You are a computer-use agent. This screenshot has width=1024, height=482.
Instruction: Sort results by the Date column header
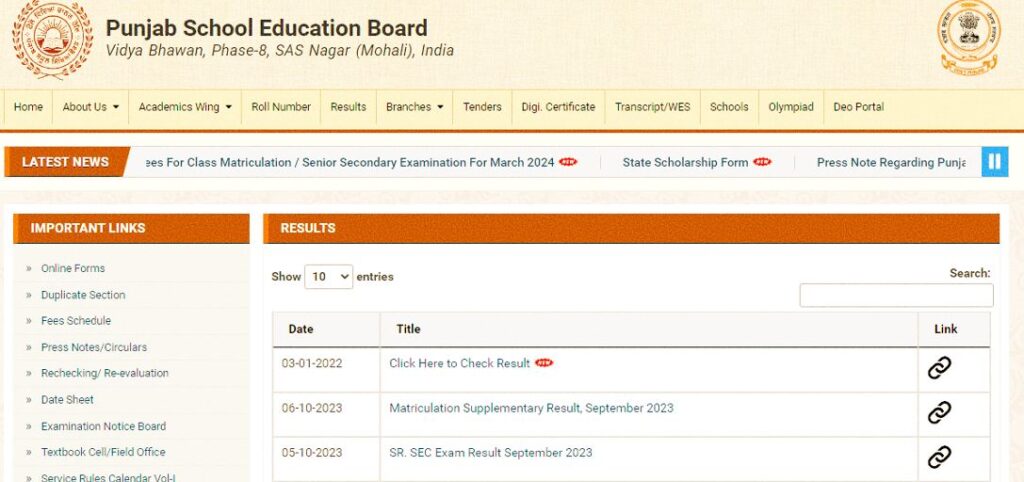click(301, 329)
